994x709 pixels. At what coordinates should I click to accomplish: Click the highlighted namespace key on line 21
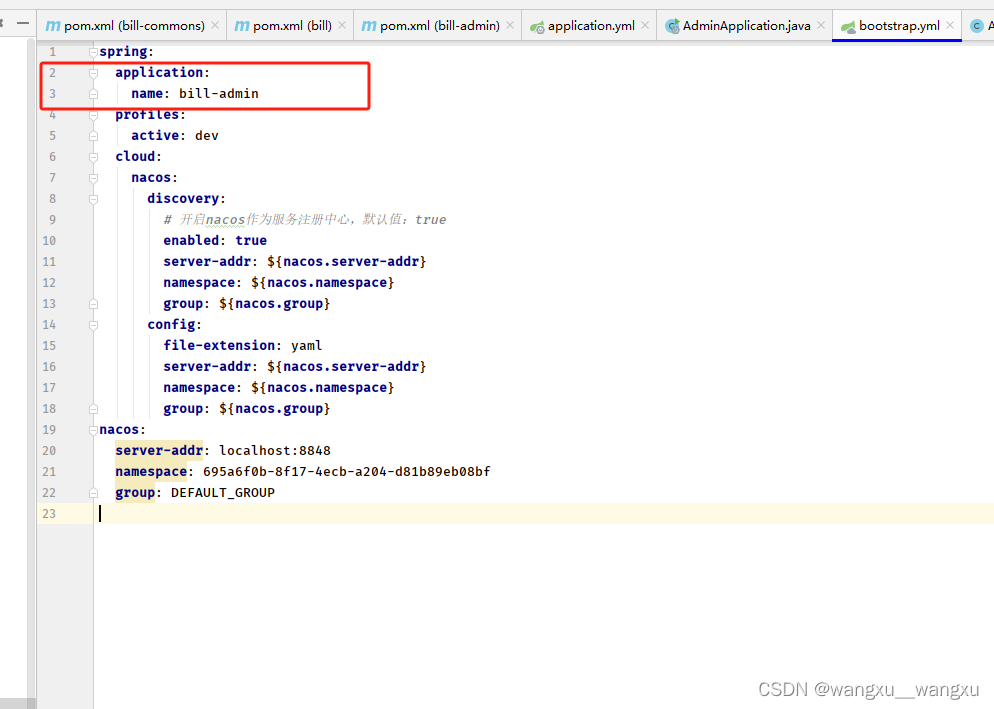151,472
